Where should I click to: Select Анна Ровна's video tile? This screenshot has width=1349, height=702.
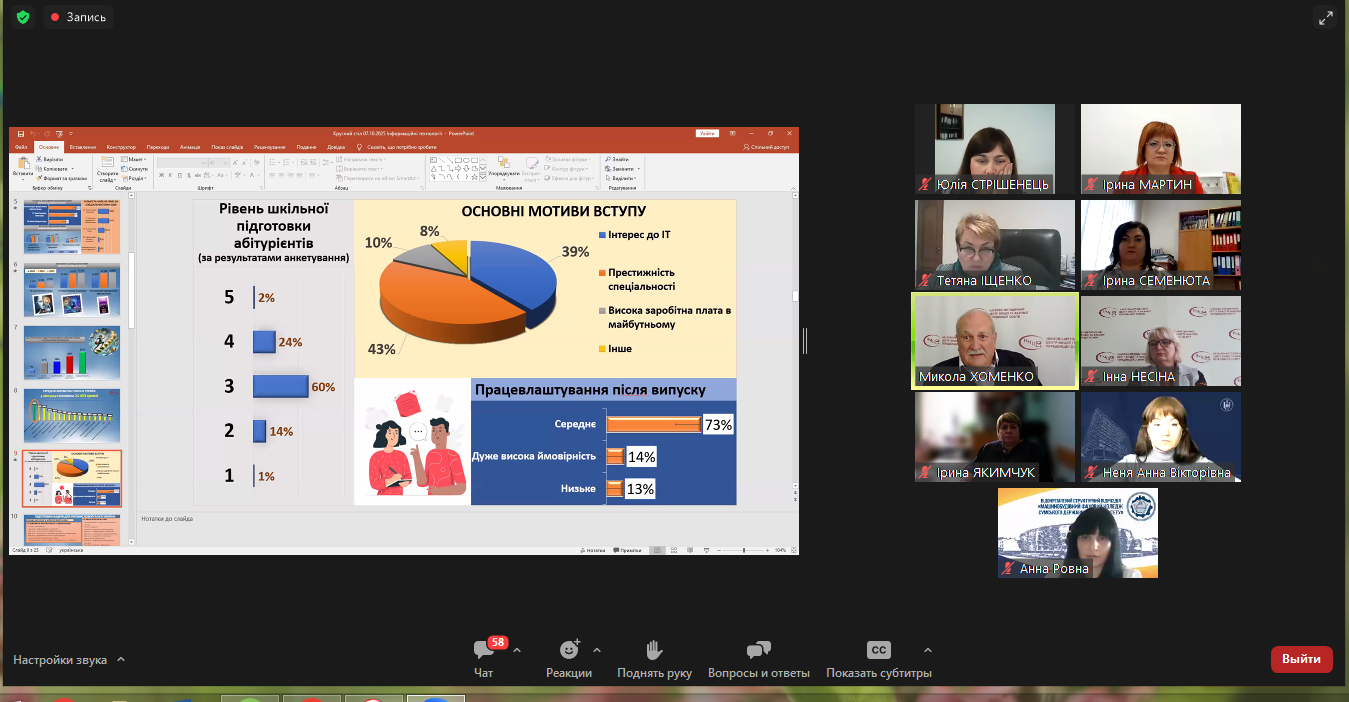[x=1077, y=532]
